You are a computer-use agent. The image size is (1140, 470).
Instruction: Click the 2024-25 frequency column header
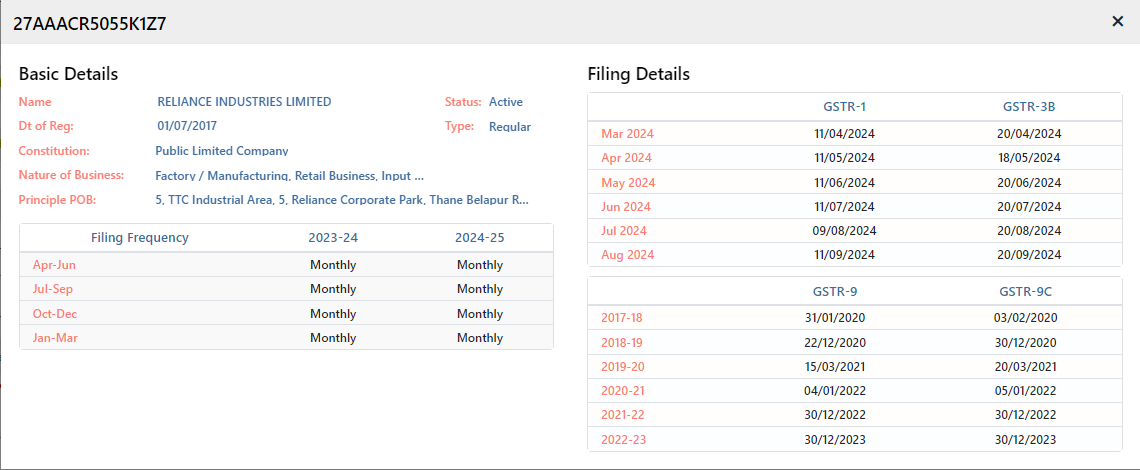(x=480, y=238)
